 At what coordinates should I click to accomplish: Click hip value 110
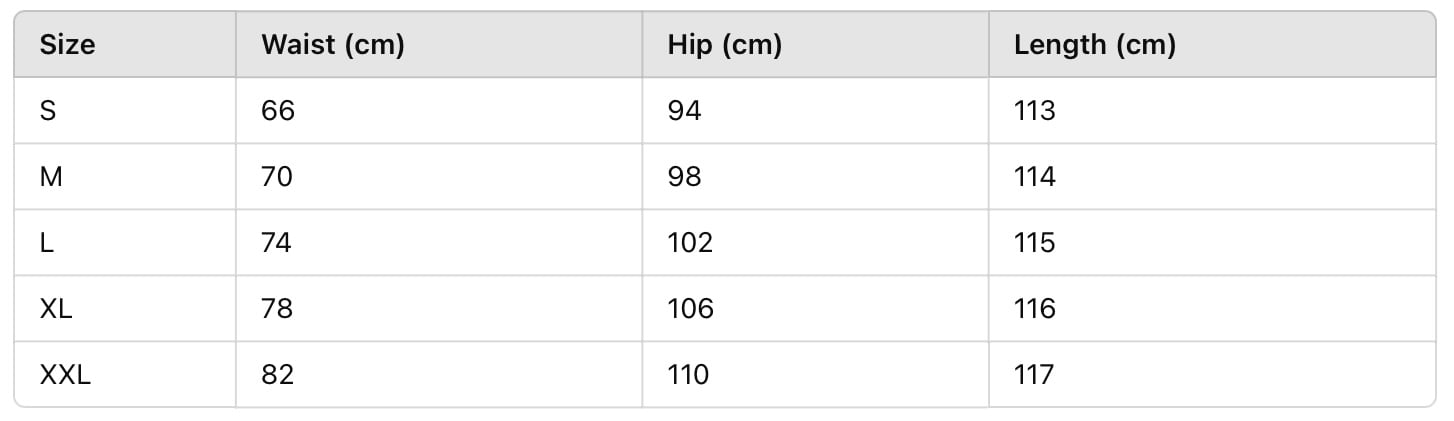(x=688, y=375)
